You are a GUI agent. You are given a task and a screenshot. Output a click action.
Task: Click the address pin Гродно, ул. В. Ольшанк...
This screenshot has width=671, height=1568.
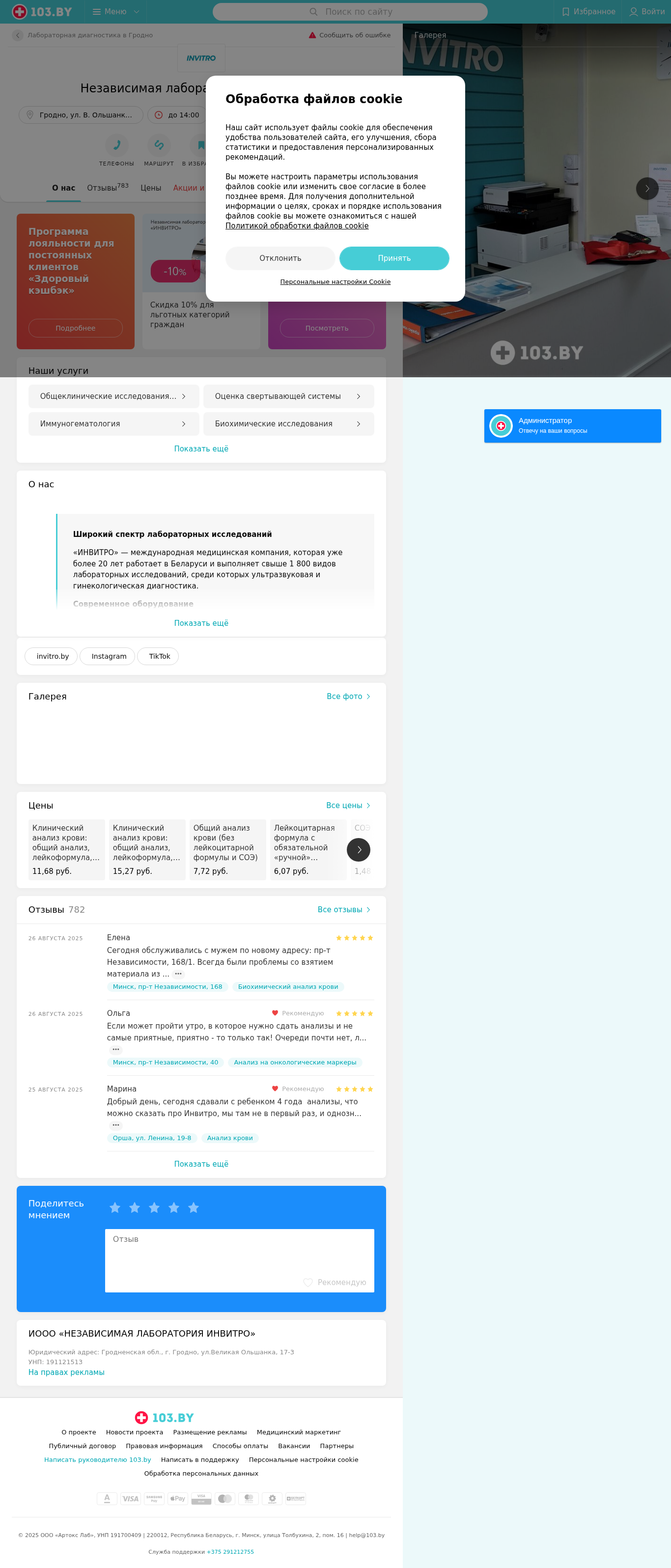click(81, 115)
